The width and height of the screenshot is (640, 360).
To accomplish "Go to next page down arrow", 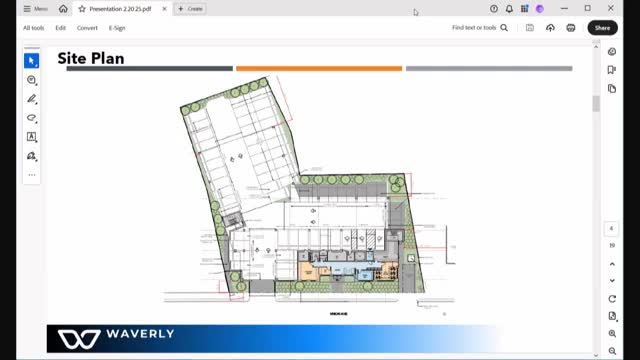I will [612, 280].
